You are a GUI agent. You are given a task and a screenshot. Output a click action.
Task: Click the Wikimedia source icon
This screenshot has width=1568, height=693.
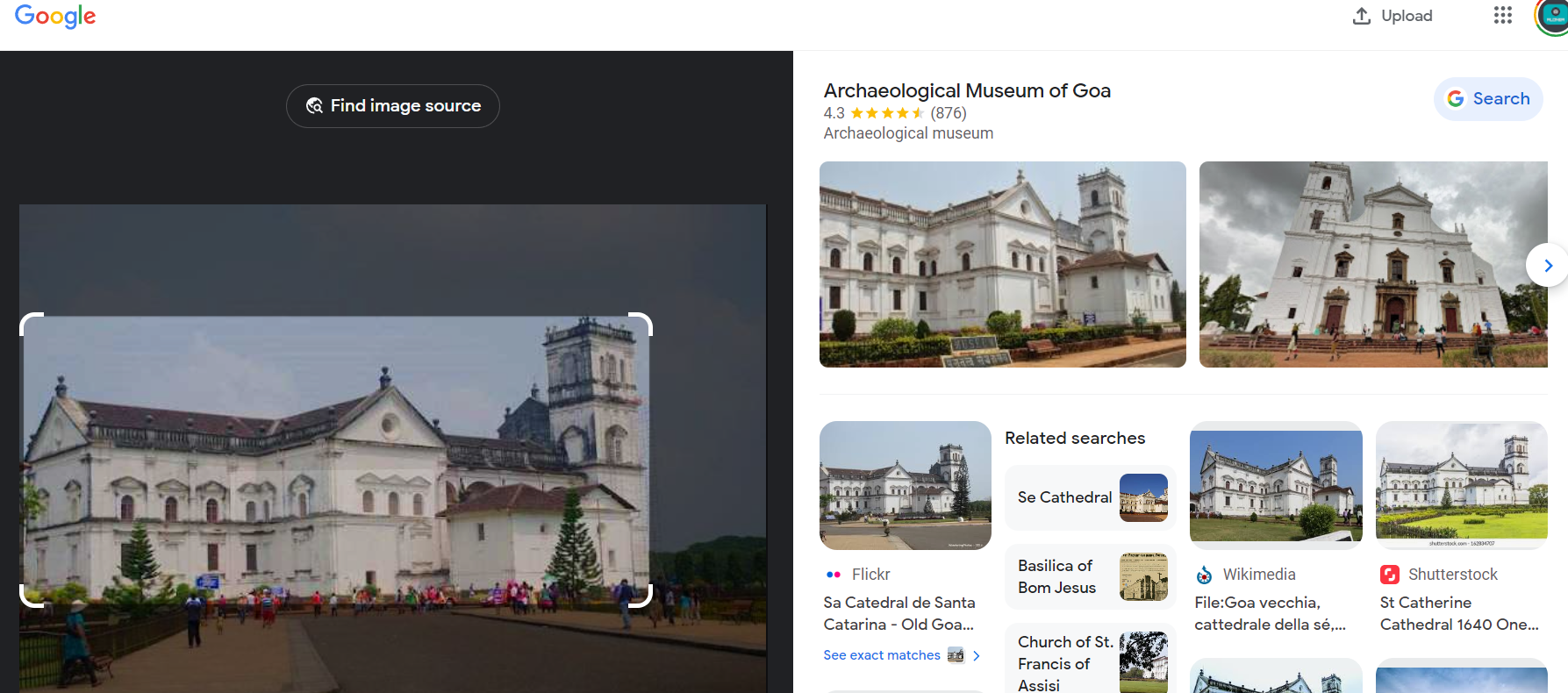tap(1205, 575)
